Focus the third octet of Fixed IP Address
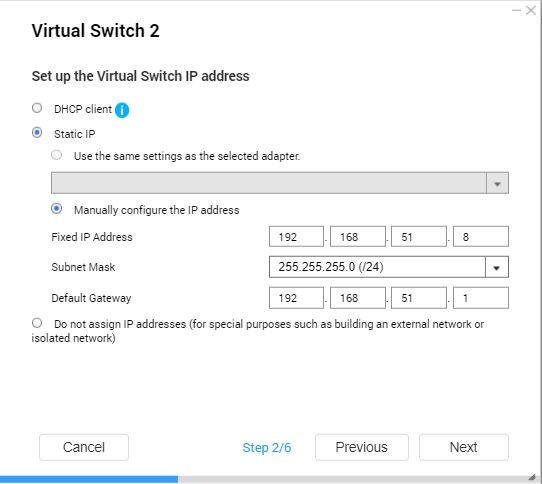Screen dimensions: 542x484 click(x=419, y=236)
